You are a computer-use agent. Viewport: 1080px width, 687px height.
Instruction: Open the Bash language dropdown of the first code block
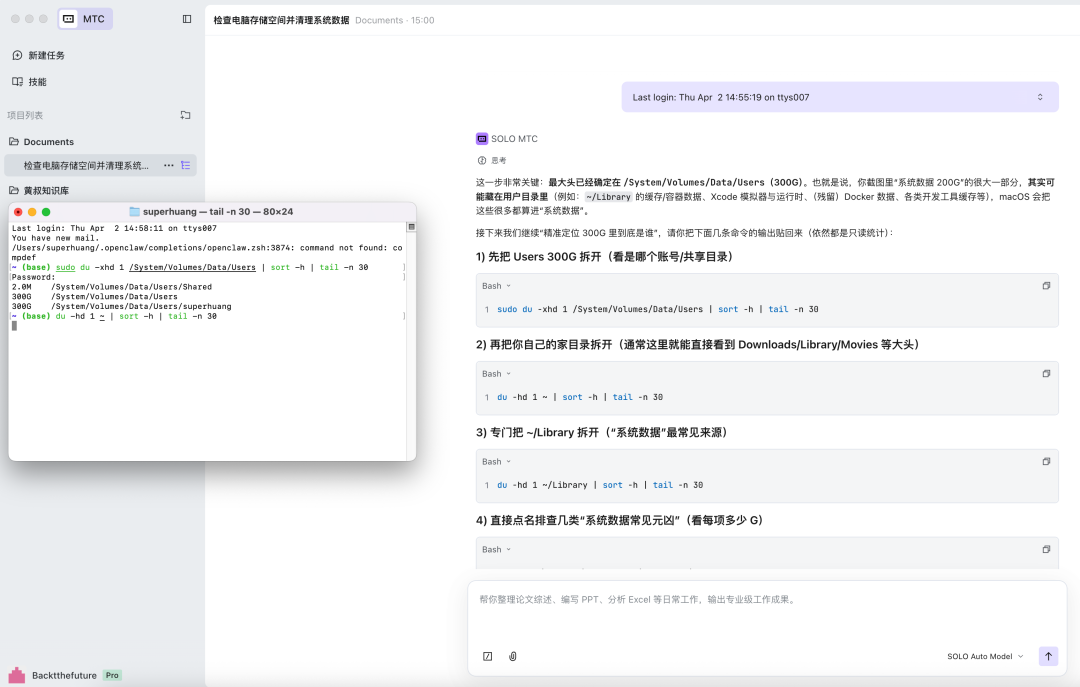pos(496,286)
